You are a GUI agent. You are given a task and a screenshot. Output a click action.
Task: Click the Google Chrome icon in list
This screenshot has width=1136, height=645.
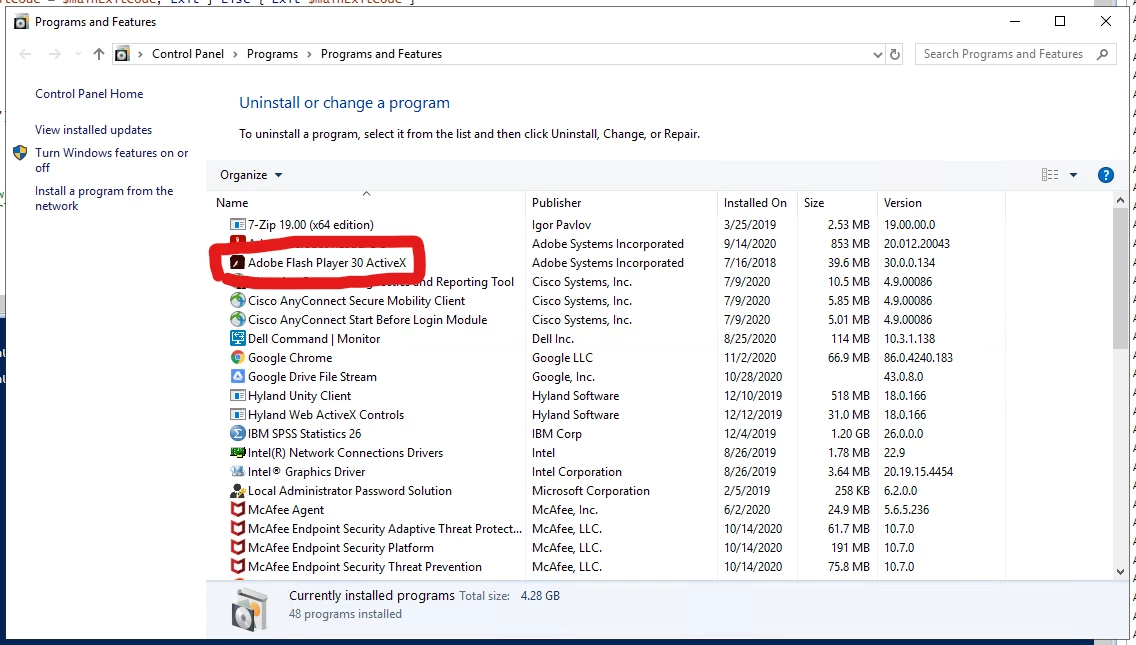238,357
